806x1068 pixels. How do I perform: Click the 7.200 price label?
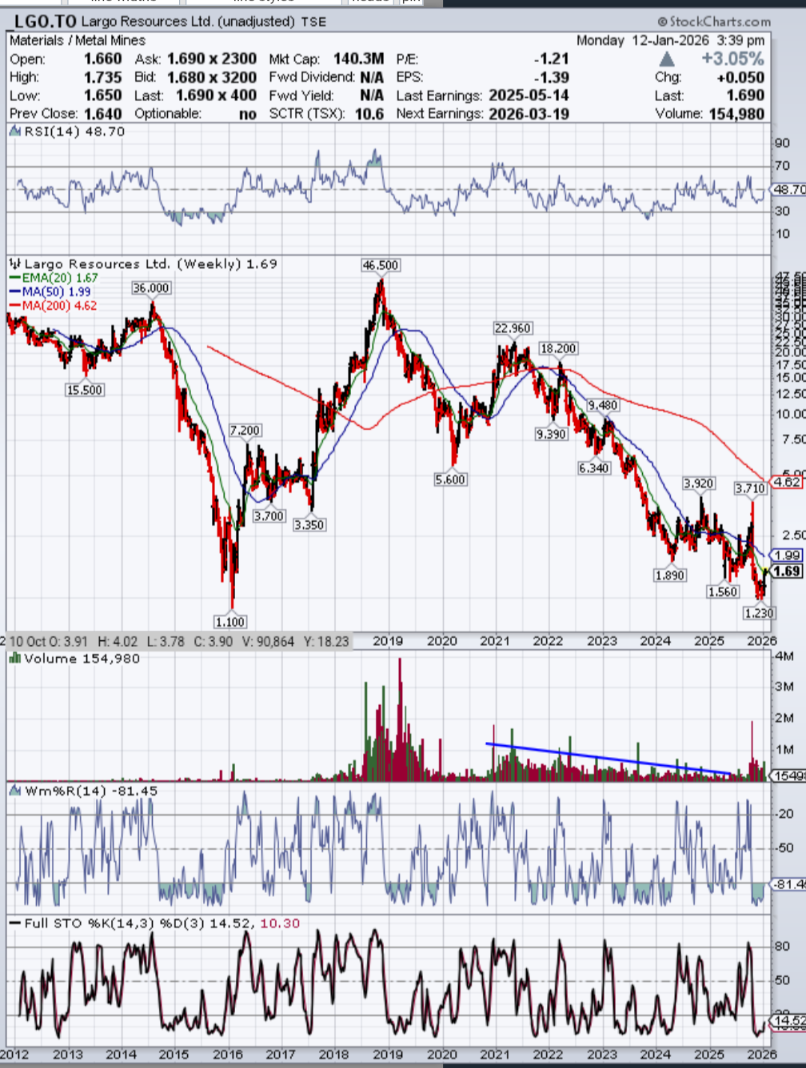(245, 430)
